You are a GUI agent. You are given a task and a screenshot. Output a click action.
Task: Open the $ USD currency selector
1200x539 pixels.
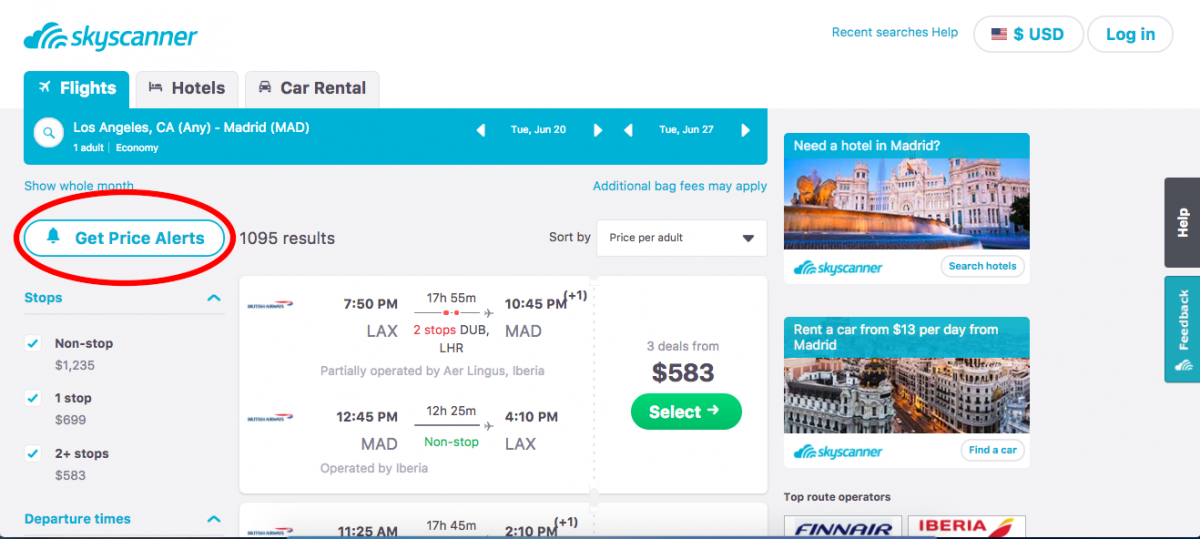click(1028, 34)
